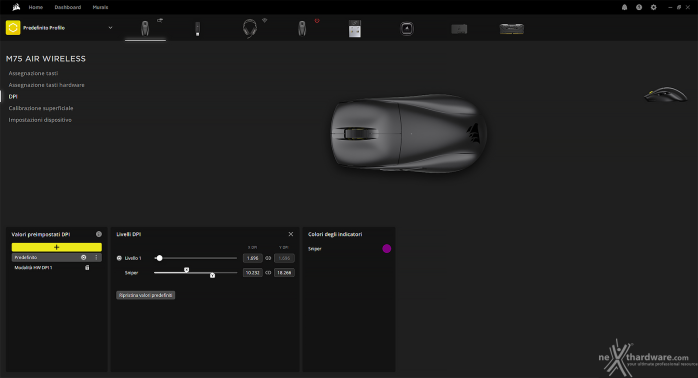Click the Livello 1 label
The width and height of the screenshot is (698, 378).
[133, 258]
